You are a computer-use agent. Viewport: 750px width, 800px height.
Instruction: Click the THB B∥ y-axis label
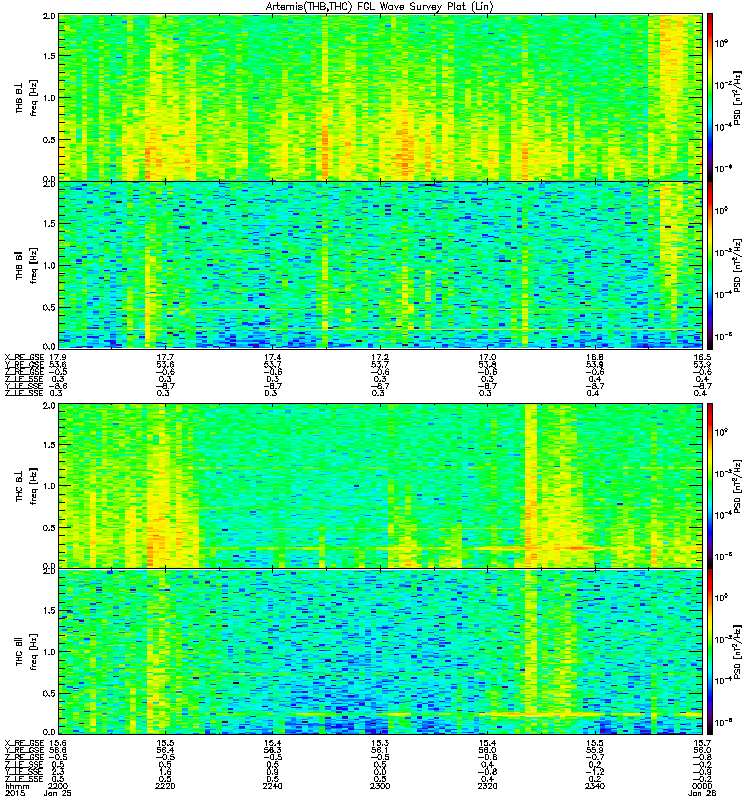19,265
